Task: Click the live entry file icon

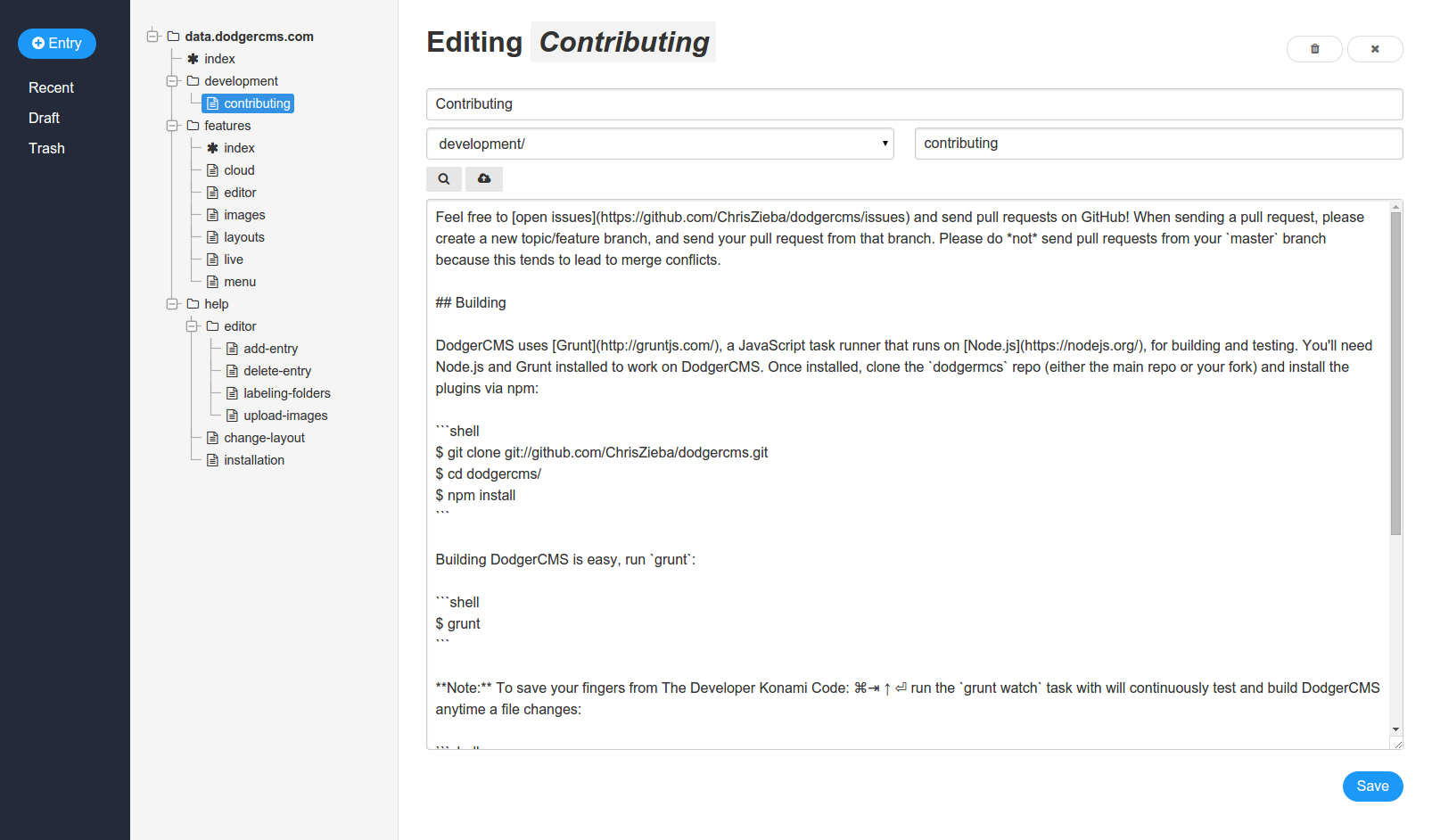Action: click(212, 259)
